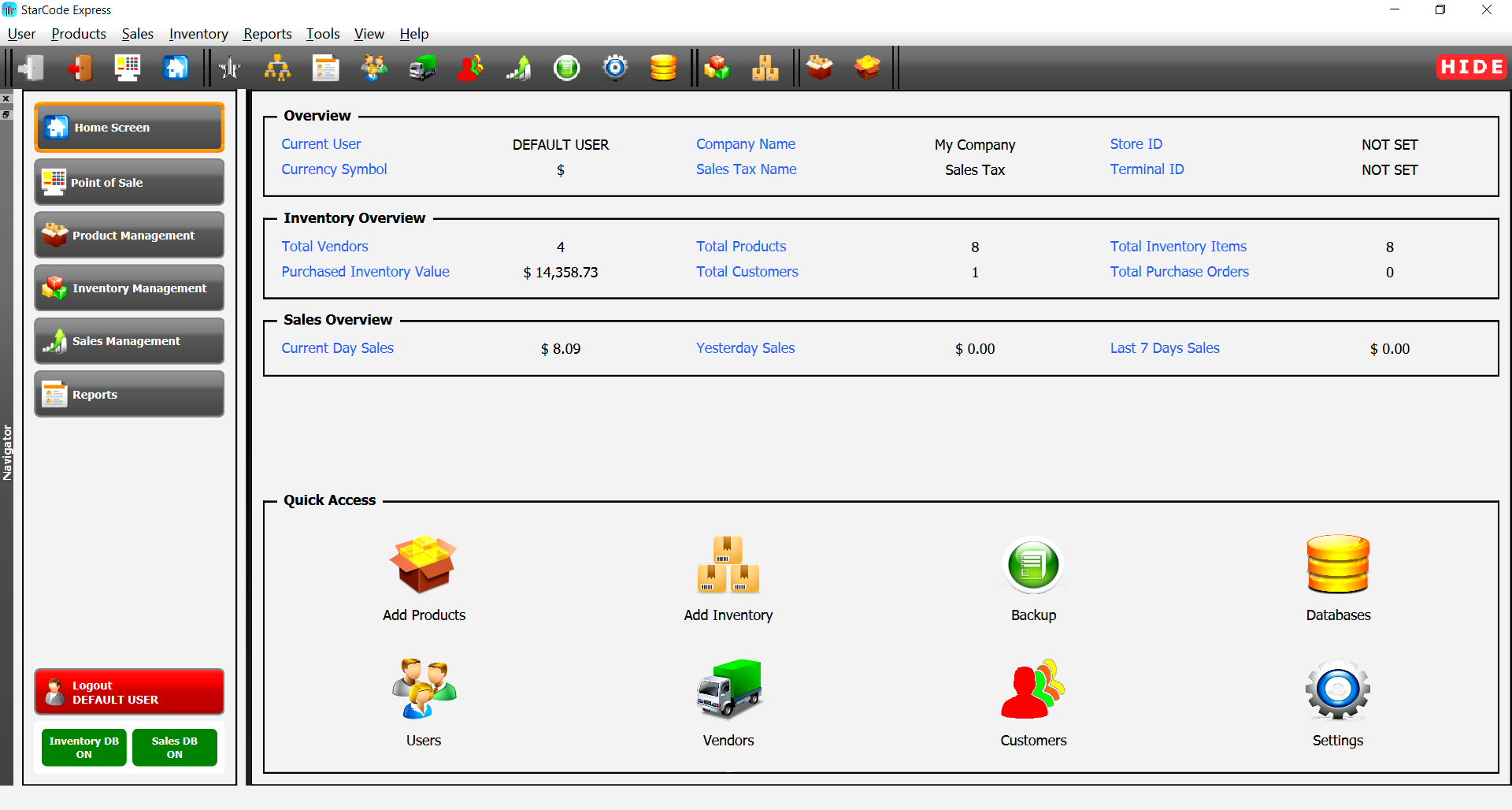Screen dimensions: 1512x810
Task: Open Point of Sale from toolbar icon
Action: coord(128,69)
